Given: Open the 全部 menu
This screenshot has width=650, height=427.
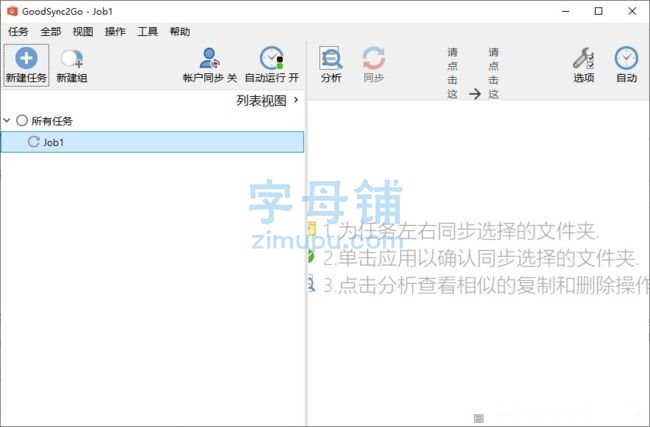Looking at the screenshot, I should 51,32.
